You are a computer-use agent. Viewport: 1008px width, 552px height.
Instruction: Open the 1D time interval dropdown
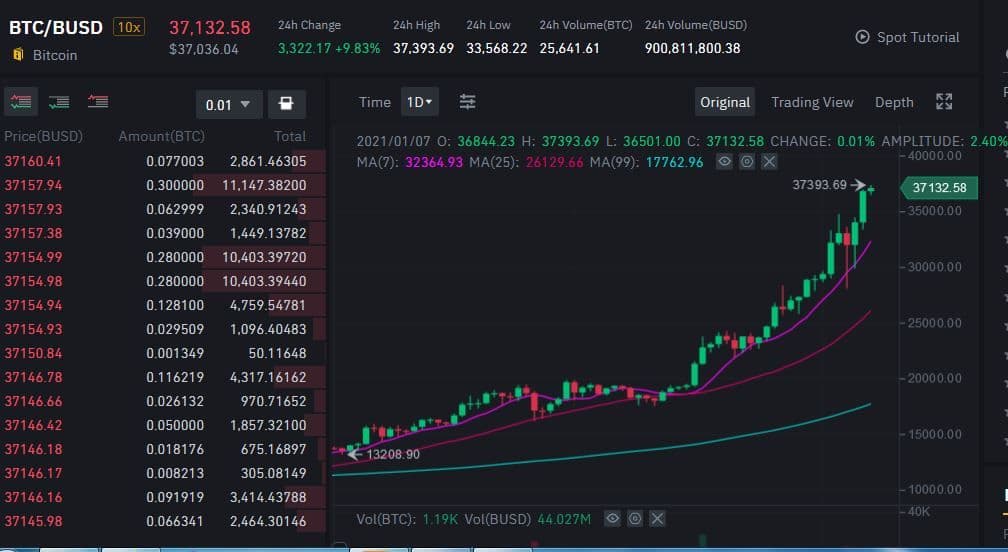click(x=419, y=102)
